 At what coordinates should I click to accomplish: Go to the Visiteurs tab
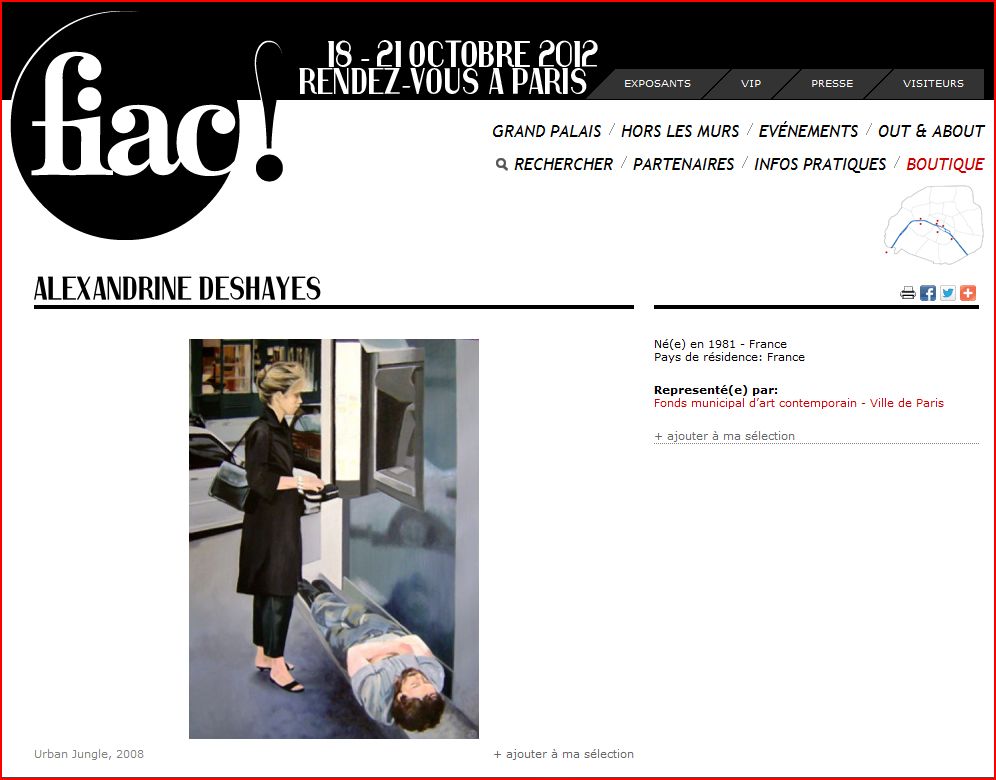coord(933,84)
